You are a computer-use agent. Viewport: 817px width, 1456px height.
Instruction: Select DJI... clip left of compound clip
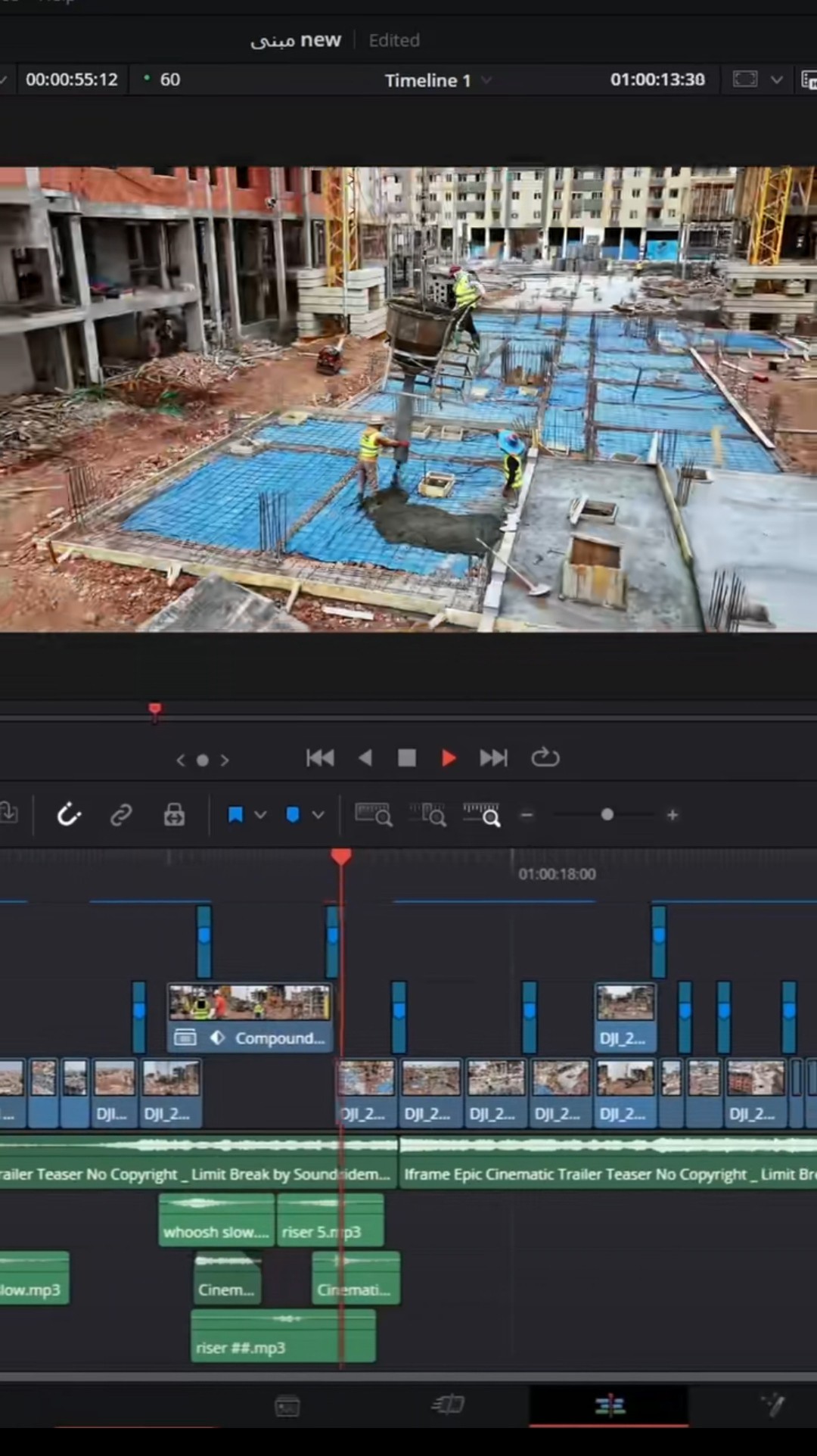[114, 1094]
